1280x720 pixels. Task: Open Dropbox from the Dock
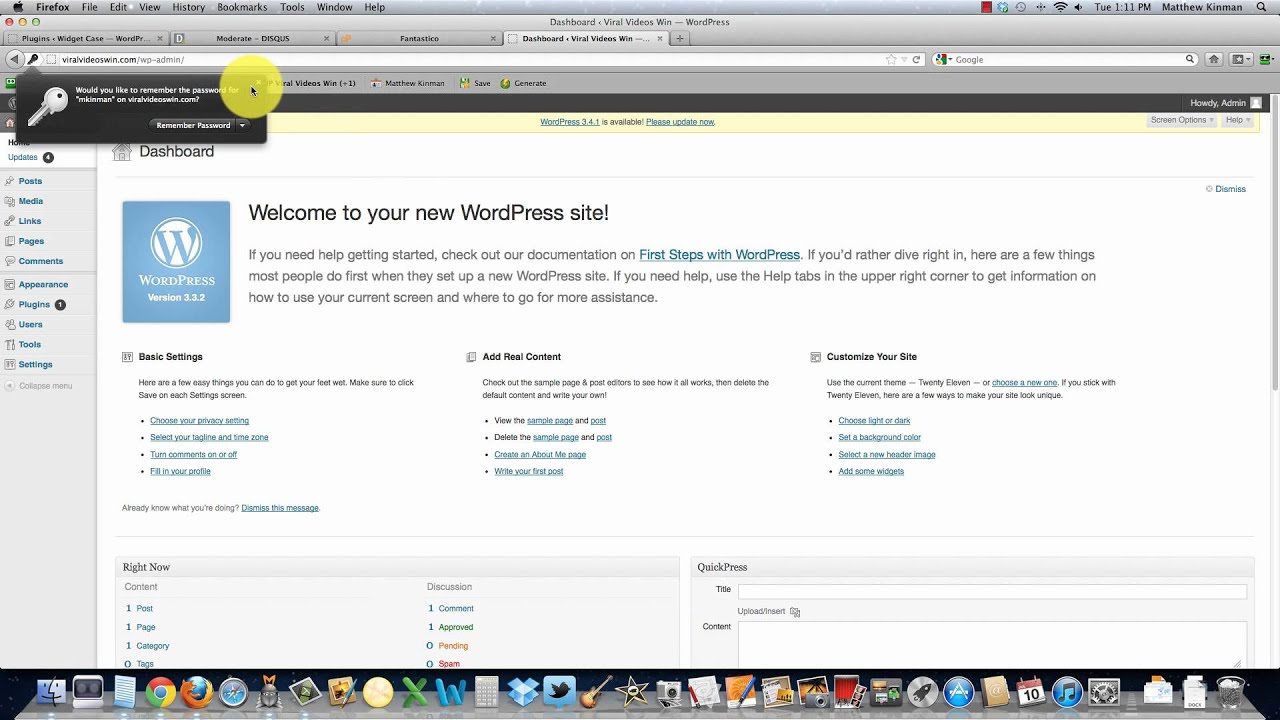point(522,692)
